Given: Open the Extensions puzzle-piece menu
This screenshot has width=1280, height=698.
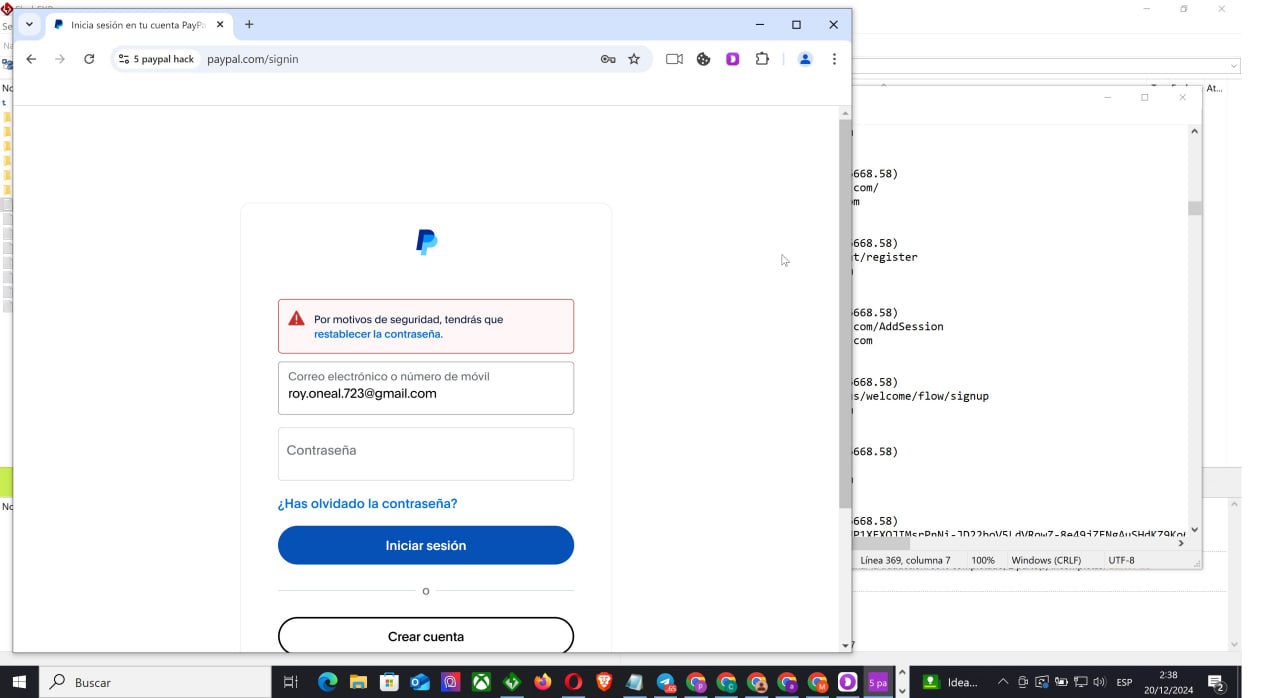Looking at the screenshot, I should (762, 59).
